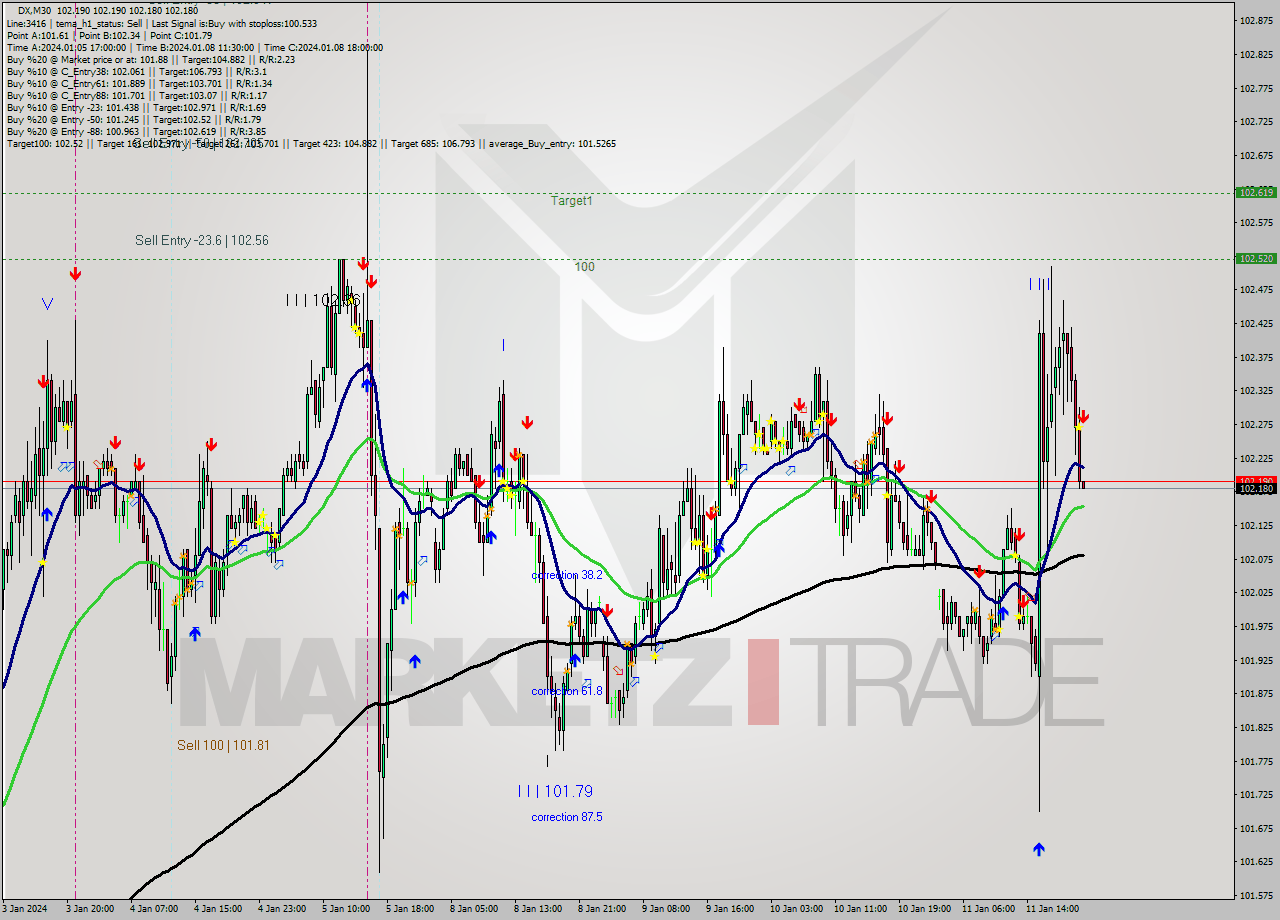Select the green 102.520 price tag
The image size is (1280, 920).
tap(1256, 258)
